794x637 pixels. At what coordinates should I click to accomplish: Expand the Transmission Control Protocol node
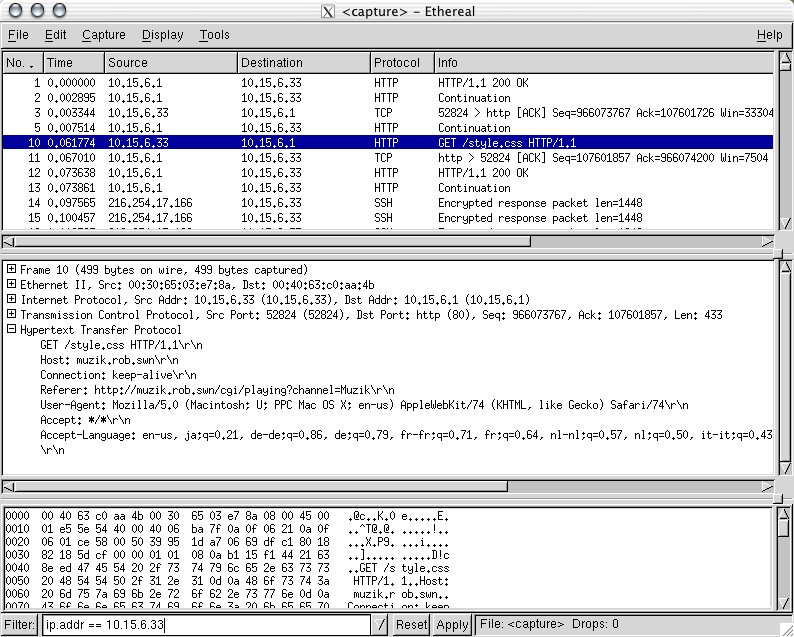11,315
